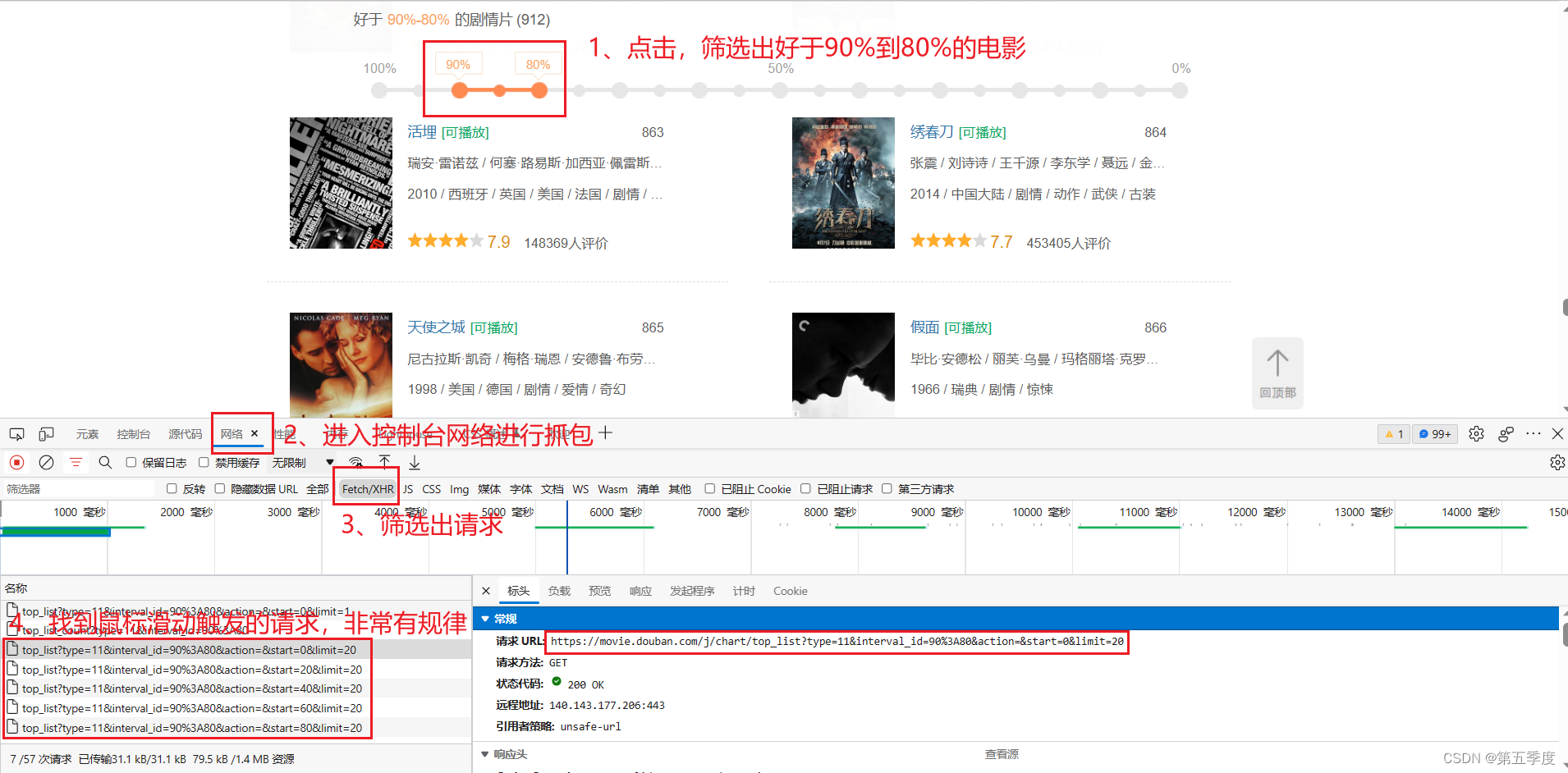Toggle device emulation mode icon
The height and width of the screenshot is (773, 1568).
point(45,433)
